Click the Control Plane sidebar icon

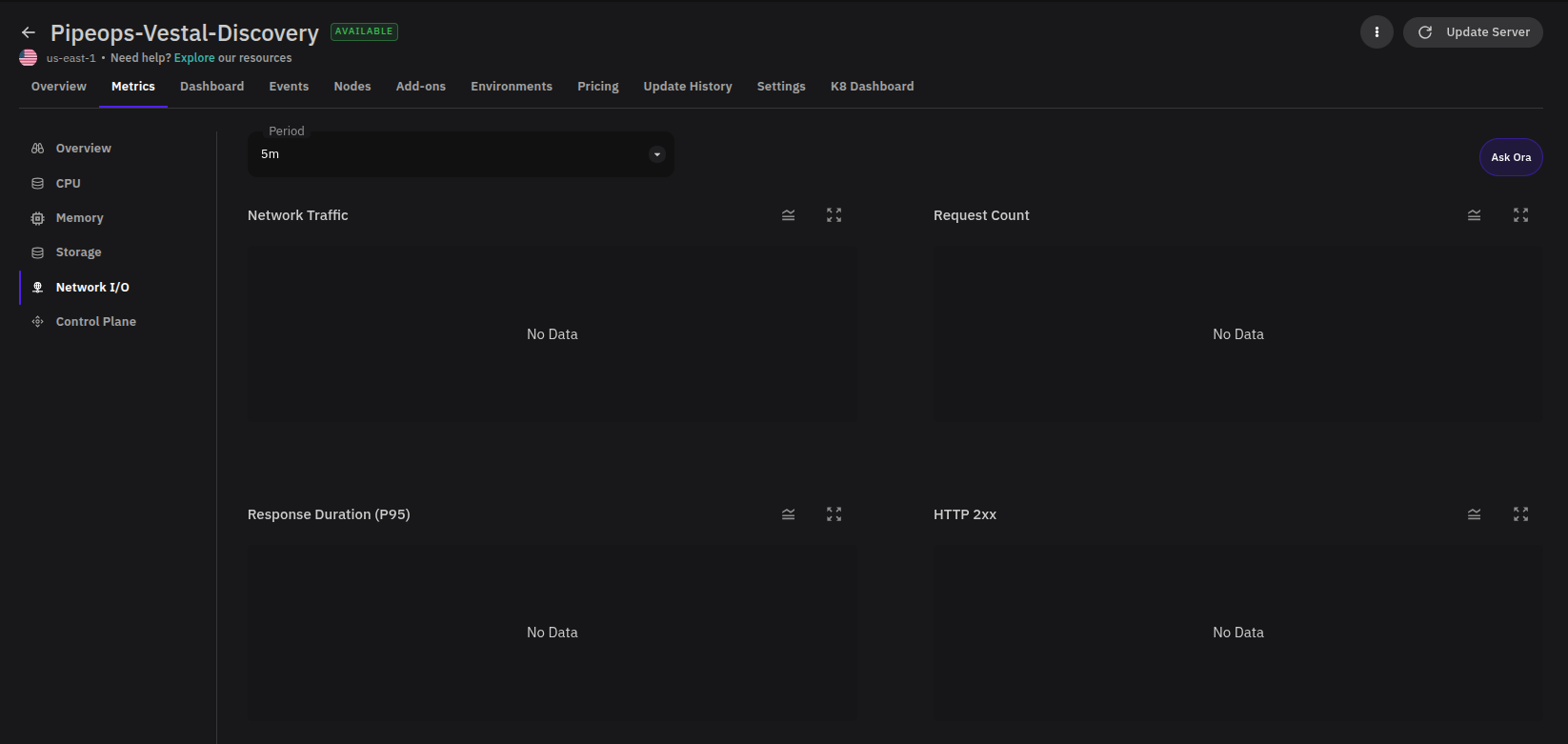pyautogui.click(x=38, y=322)
